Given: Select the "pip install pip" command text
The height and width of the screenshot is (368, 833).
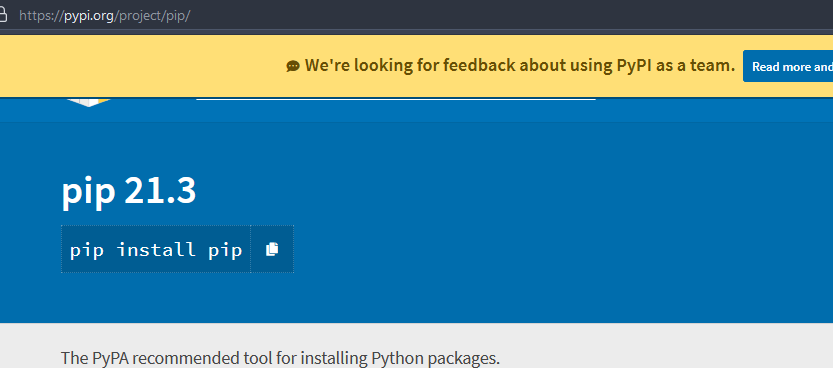Looking at the screenshot, I should tap(156, 250).
